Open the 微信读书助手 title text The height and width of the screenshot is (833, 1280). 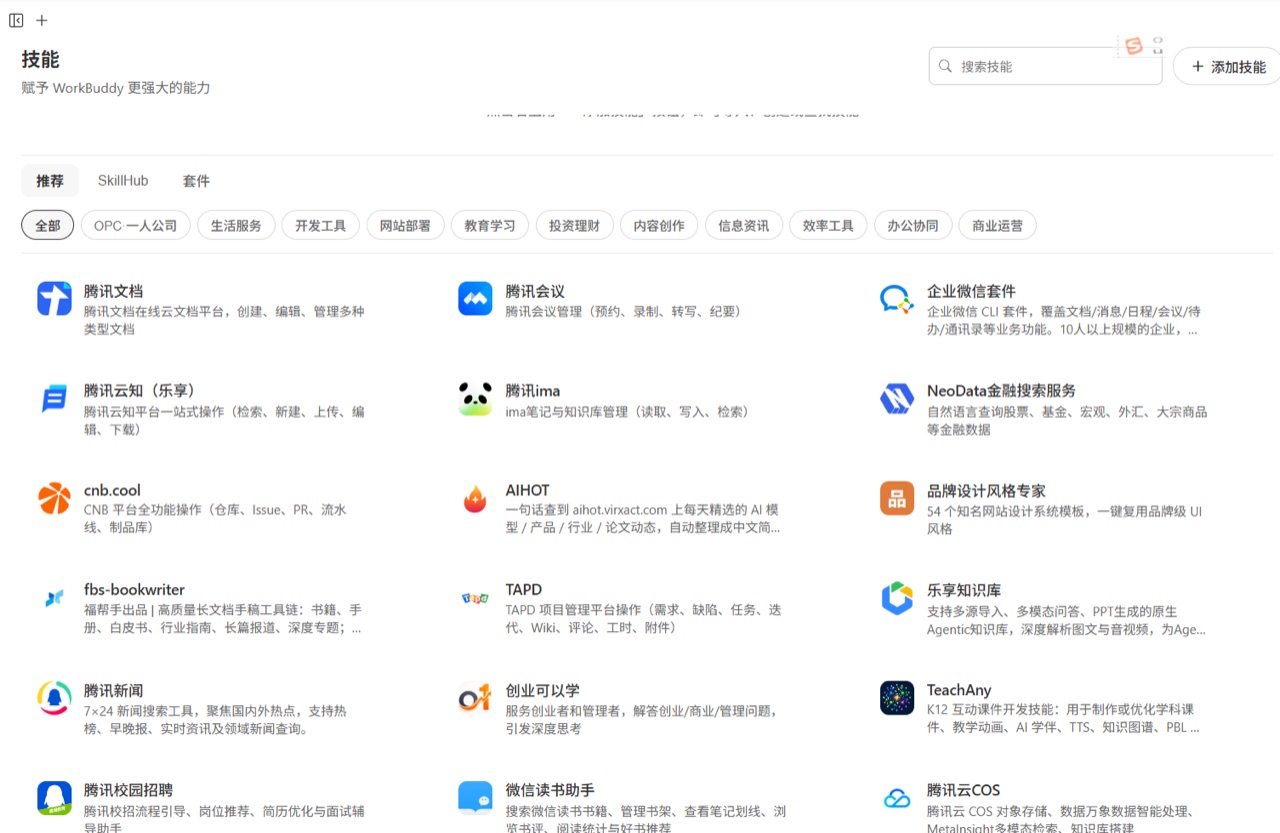pyautogui.click(x=550, y=790)
